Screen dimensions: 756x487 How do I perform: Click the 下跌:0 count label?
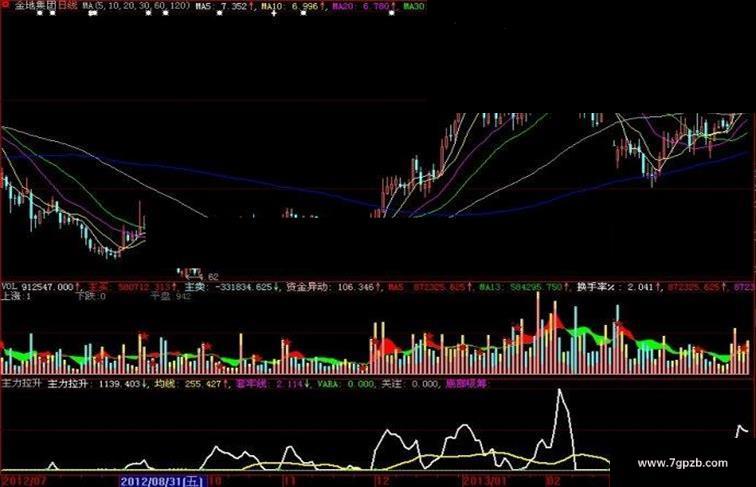tap(91, 296)
